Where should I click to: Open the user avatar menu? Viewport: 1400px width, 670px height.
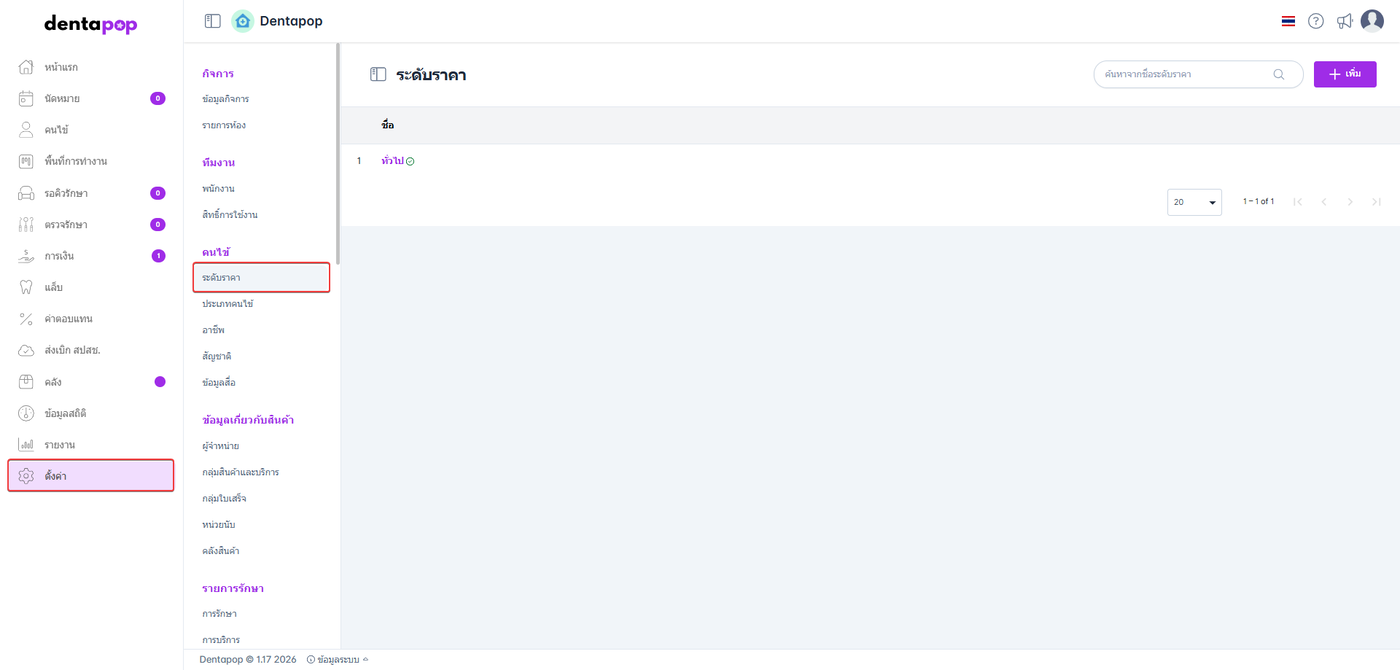[x=1372, y=21]
